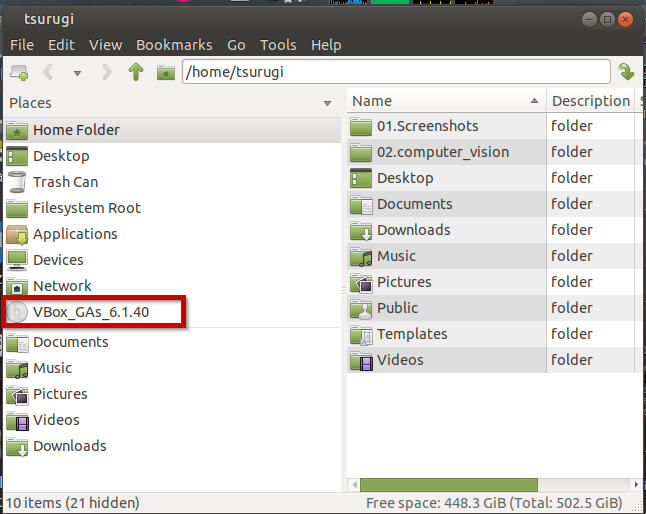The width and height of the screenshot is (646, 514).
Task: Click the Pictures folder icon in list
Action: click(x=361, y=283)
